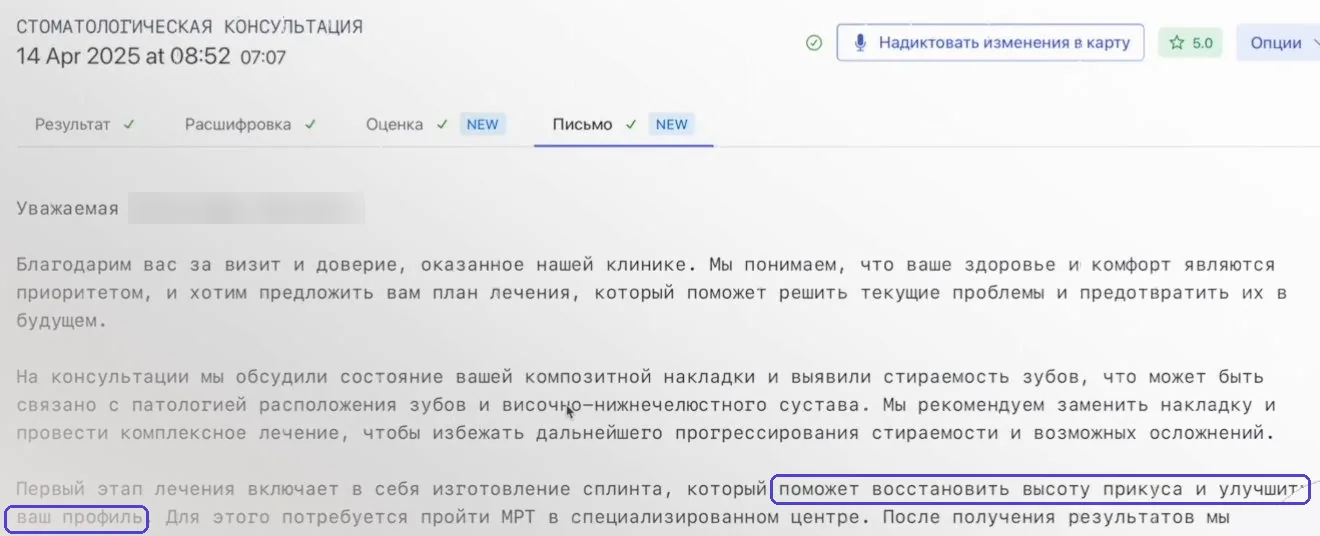Click the phrase поможет восстановить высоту прикуса
This screenshot has width=1320, height=536.
tap(982, 490)
